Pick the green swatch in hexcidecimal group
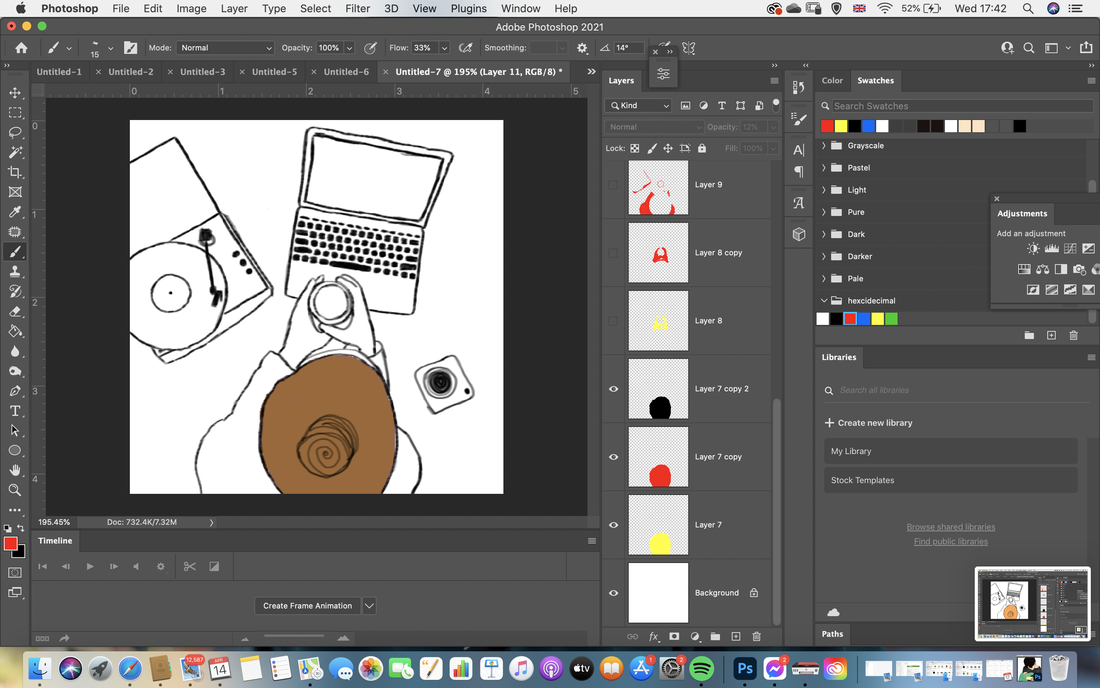The image size is (1100, 688). [891, 319]
